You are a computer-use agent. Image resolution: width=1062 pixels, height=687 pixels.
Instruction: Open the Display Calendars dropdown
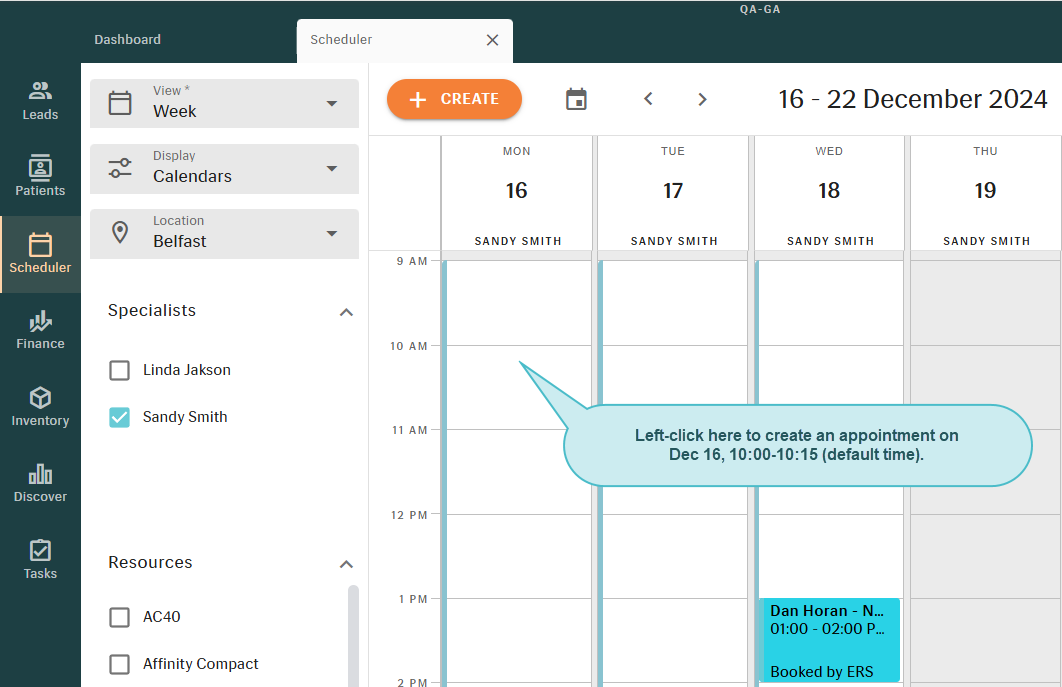coord(224,169)
